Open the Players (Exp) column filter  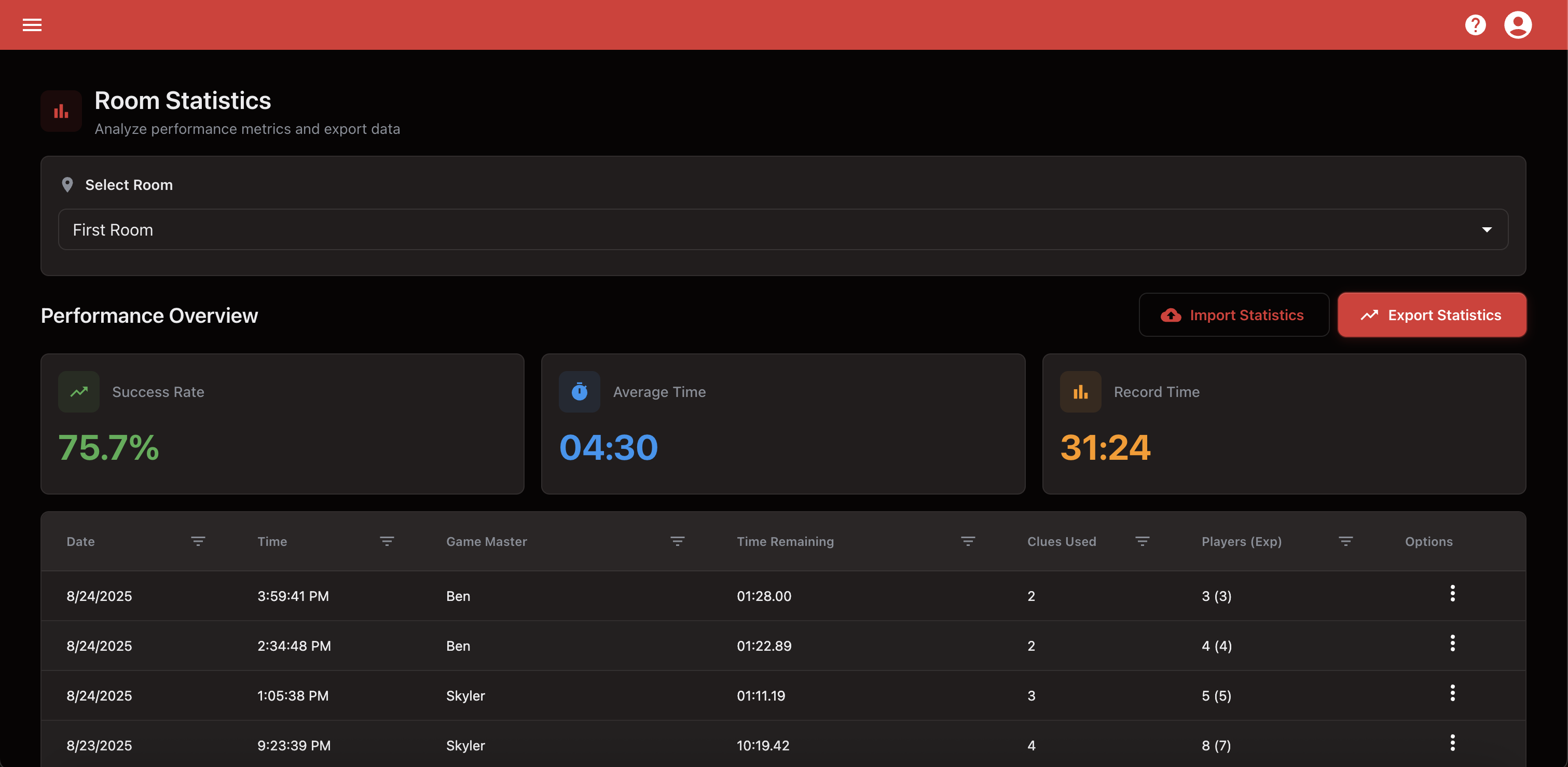point(1345,541)
